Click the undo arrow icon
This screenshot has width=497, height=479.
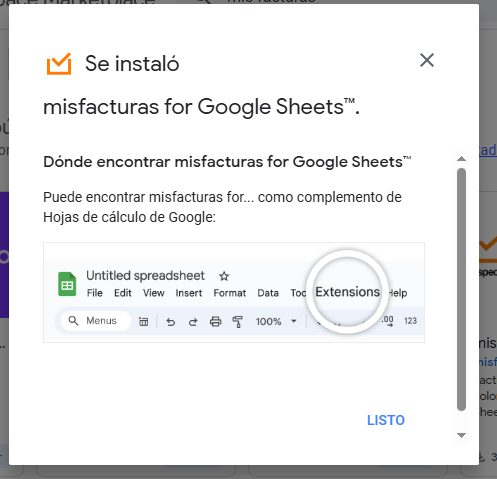(171, 322)
